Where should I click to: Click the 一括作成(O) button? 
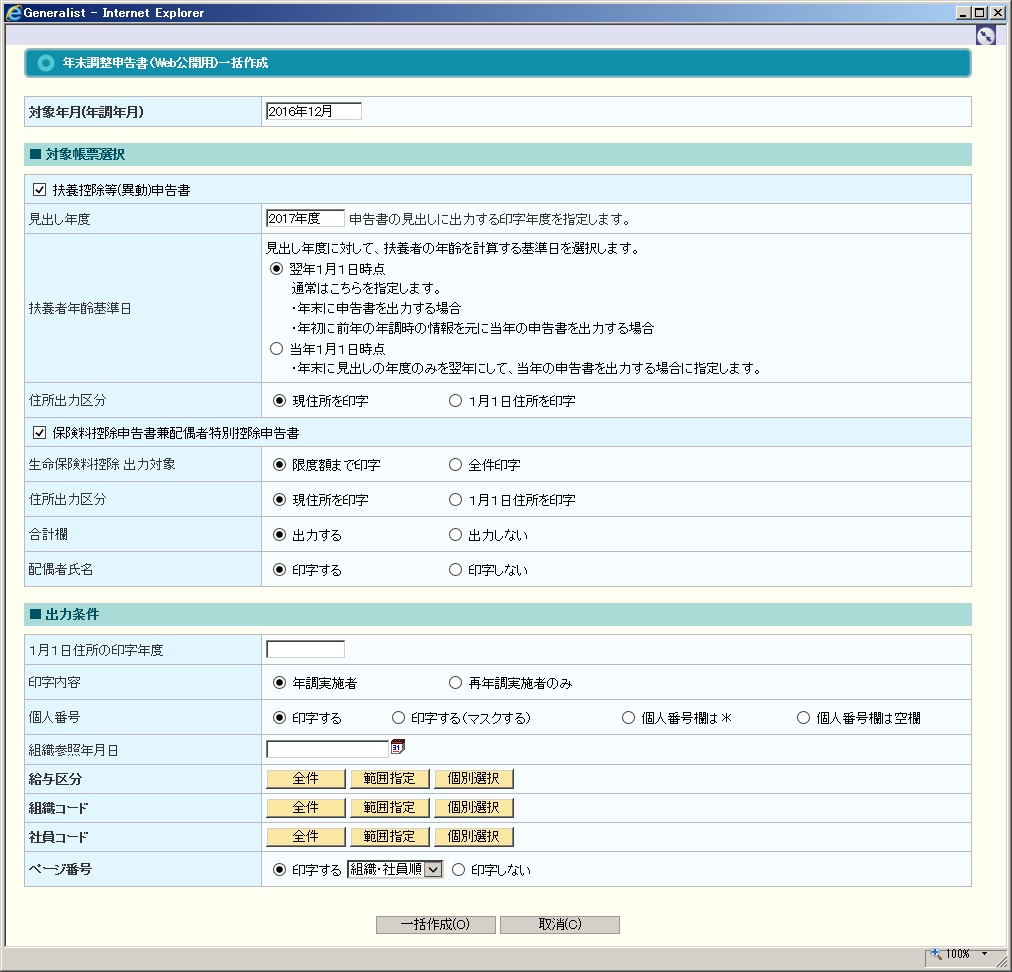point(435,925)
